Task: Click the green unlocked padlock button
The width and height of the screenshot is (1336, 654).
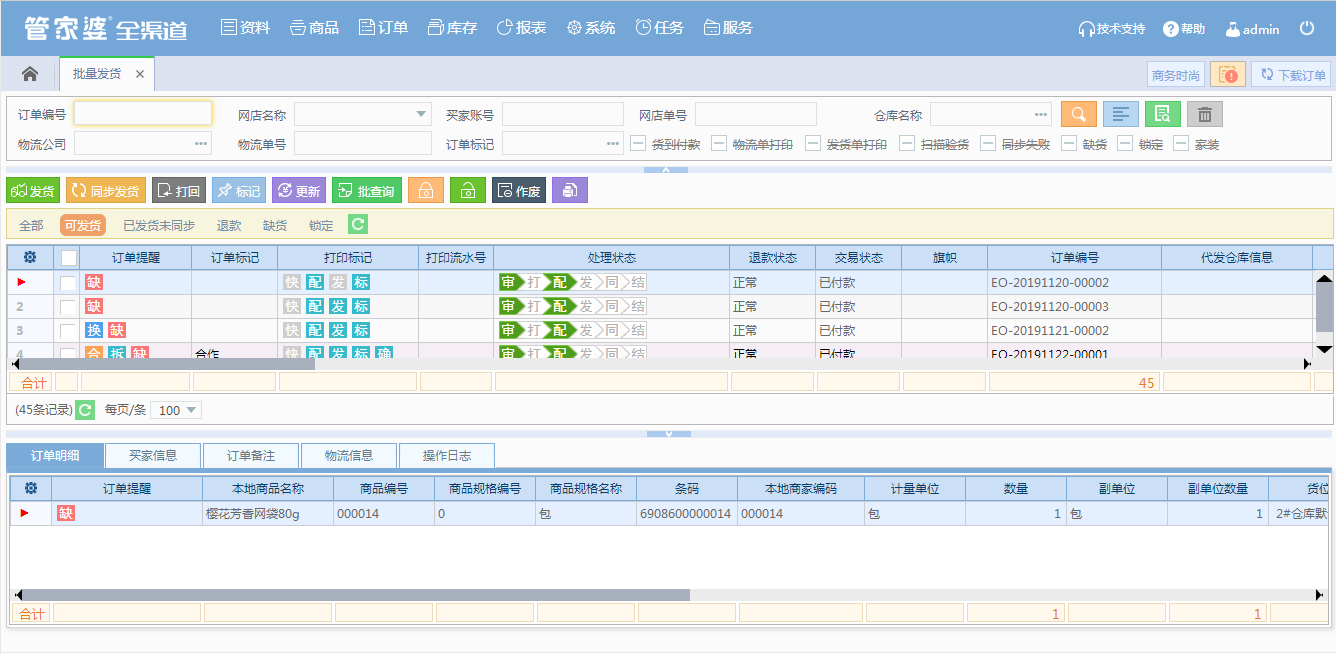Action: [x=468, y=191]
